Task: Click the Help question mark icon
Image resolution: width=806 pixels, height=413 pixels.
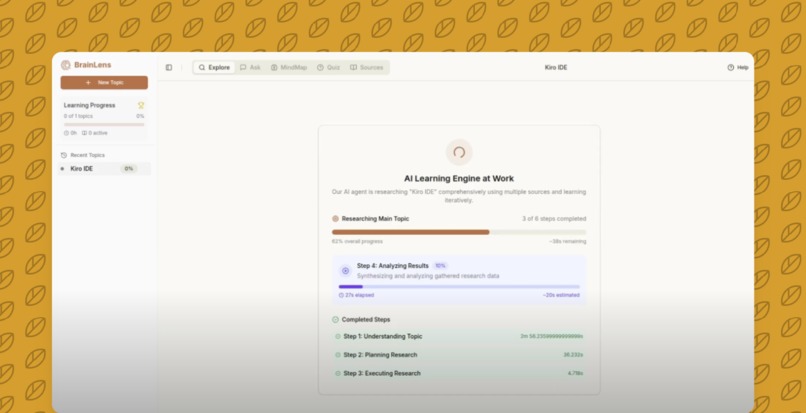Action: pos(730,67)
